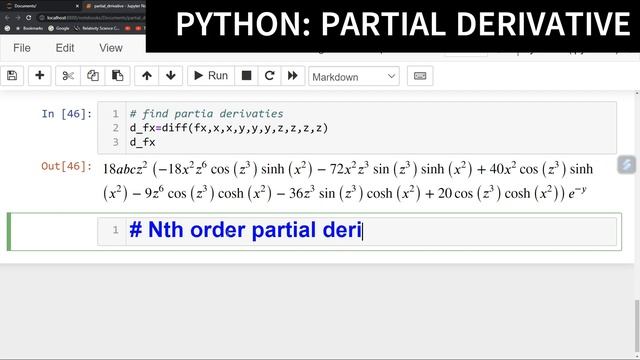Open the Markdown cell type dropdown

(354, 76)
